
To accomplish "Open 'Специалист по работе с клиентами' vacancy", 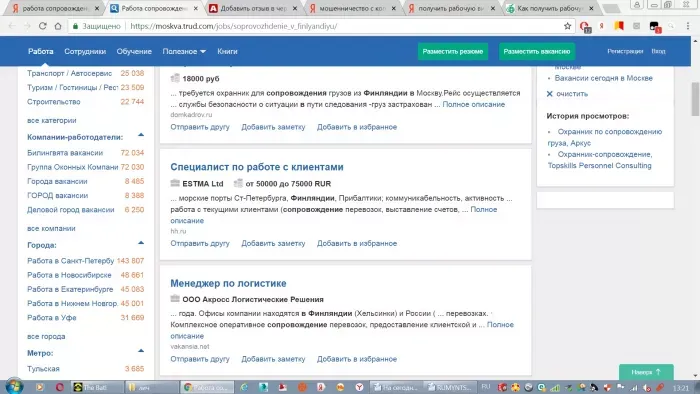I will tap(257, 167).
